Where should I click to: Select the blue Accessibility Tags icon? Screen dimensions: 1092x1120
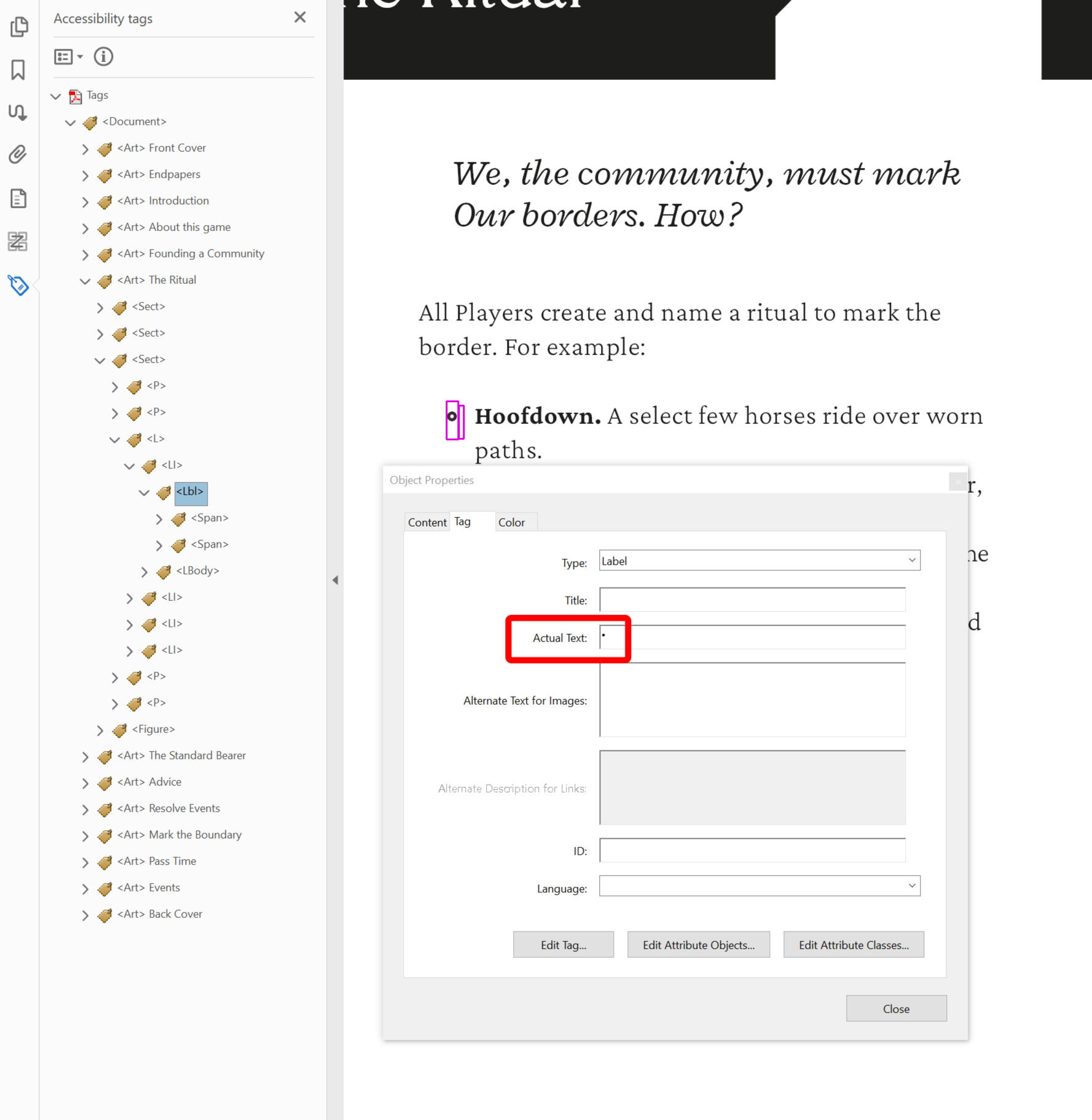point(19,286)
